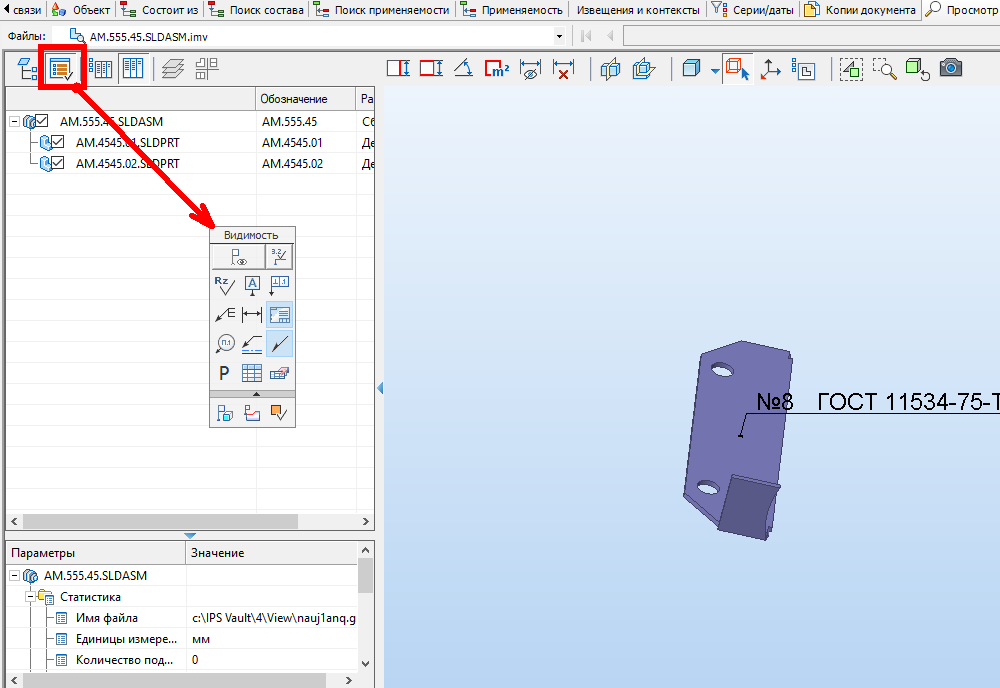Toggle the Rz surface roughness visibility icon

(x=224, y=285)
